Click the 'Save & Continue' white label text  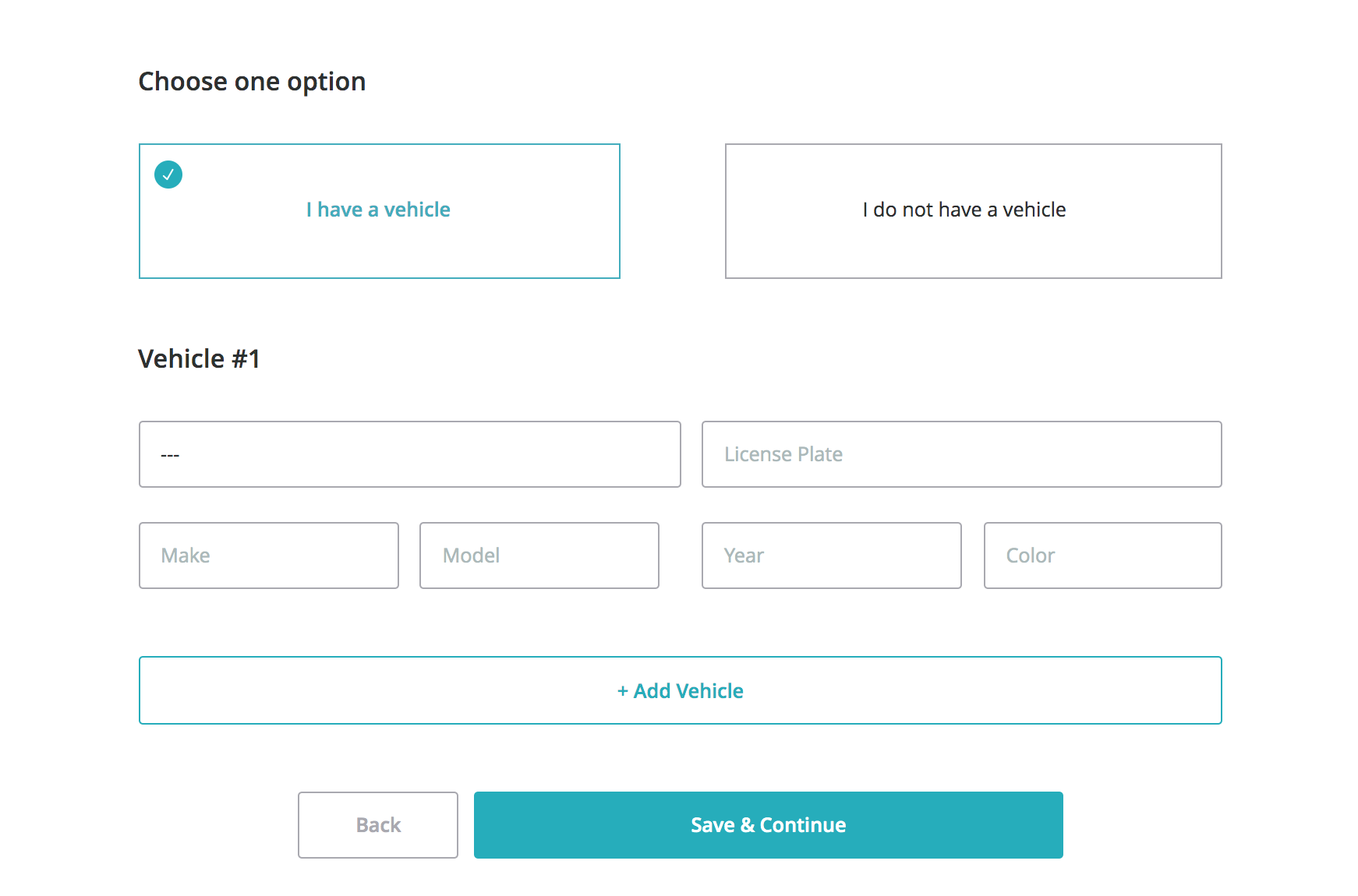[768, 825]
